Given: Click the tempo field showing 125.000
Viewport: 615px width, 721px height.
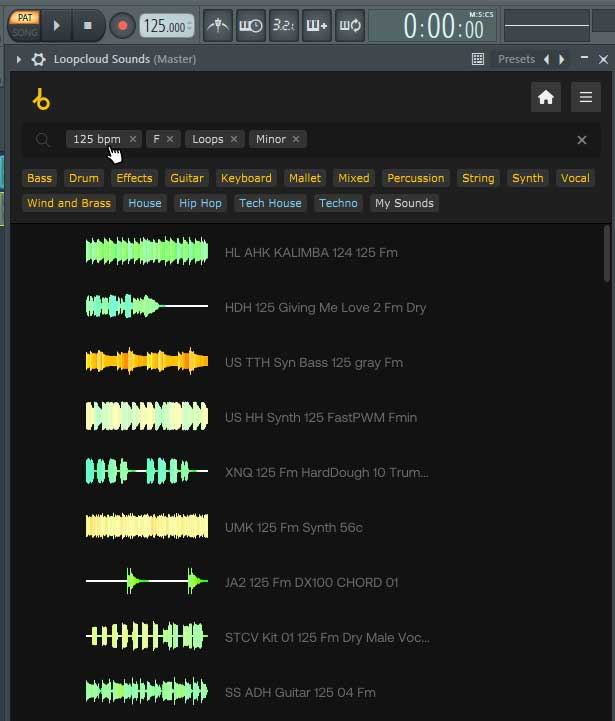Looking at the screenshot, I should (x=167, y=26).
